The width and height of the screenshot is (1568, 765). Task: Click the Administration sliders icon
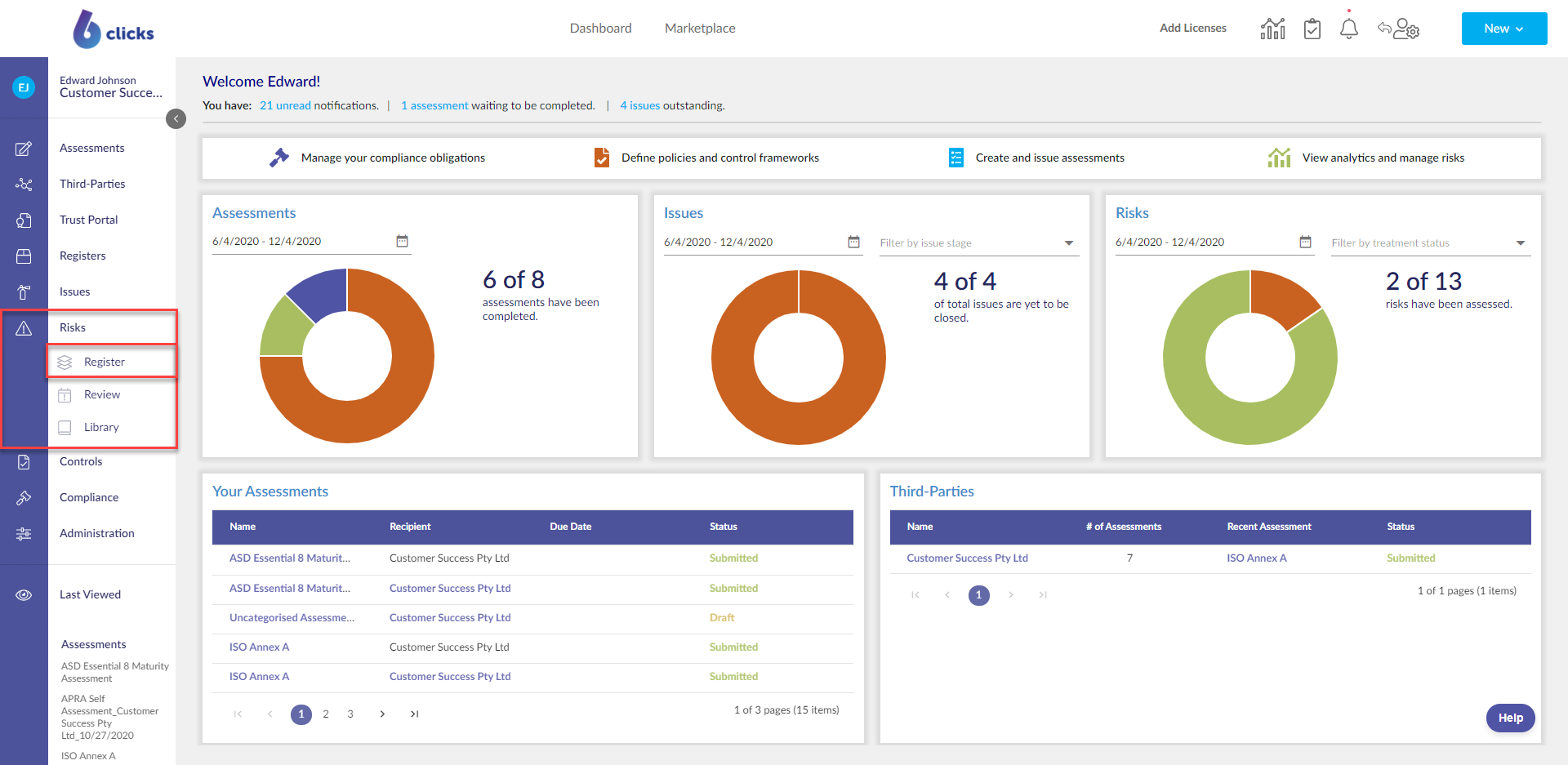pyautogui.click(x=24, y=534)
